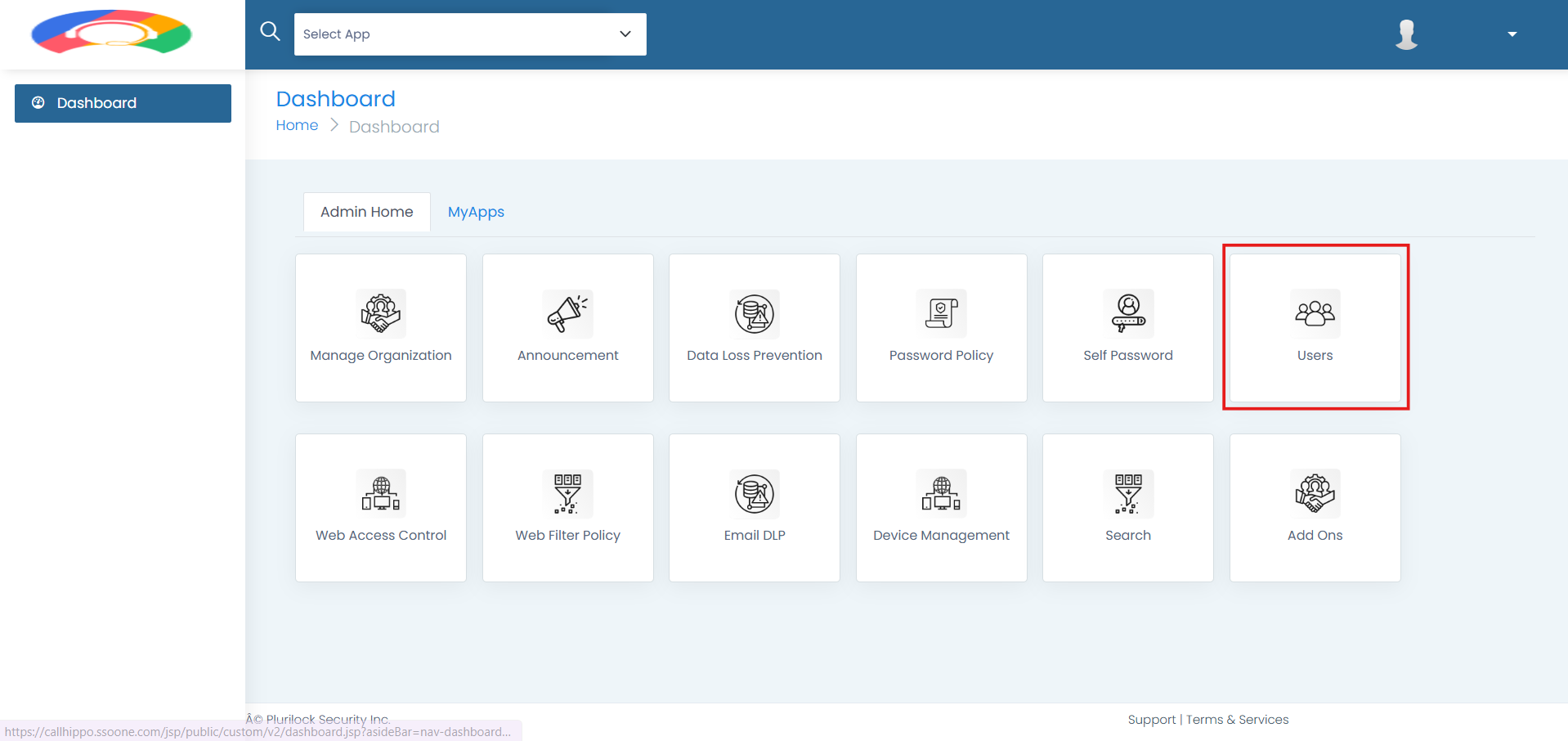
Task: Open the Data Loss Prevention icon
Action: [x=755, y=313]
